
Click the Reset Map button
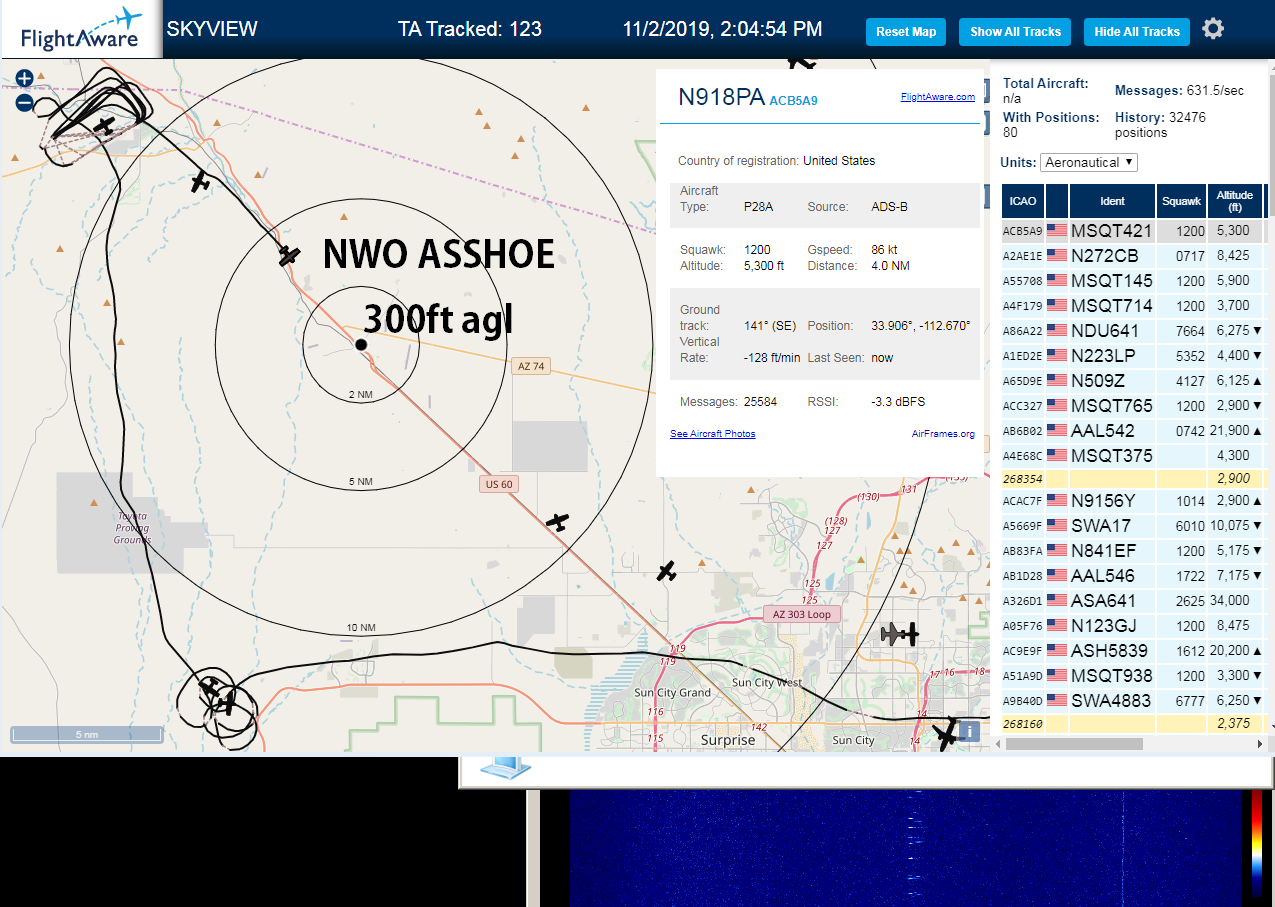pos(906,32)
